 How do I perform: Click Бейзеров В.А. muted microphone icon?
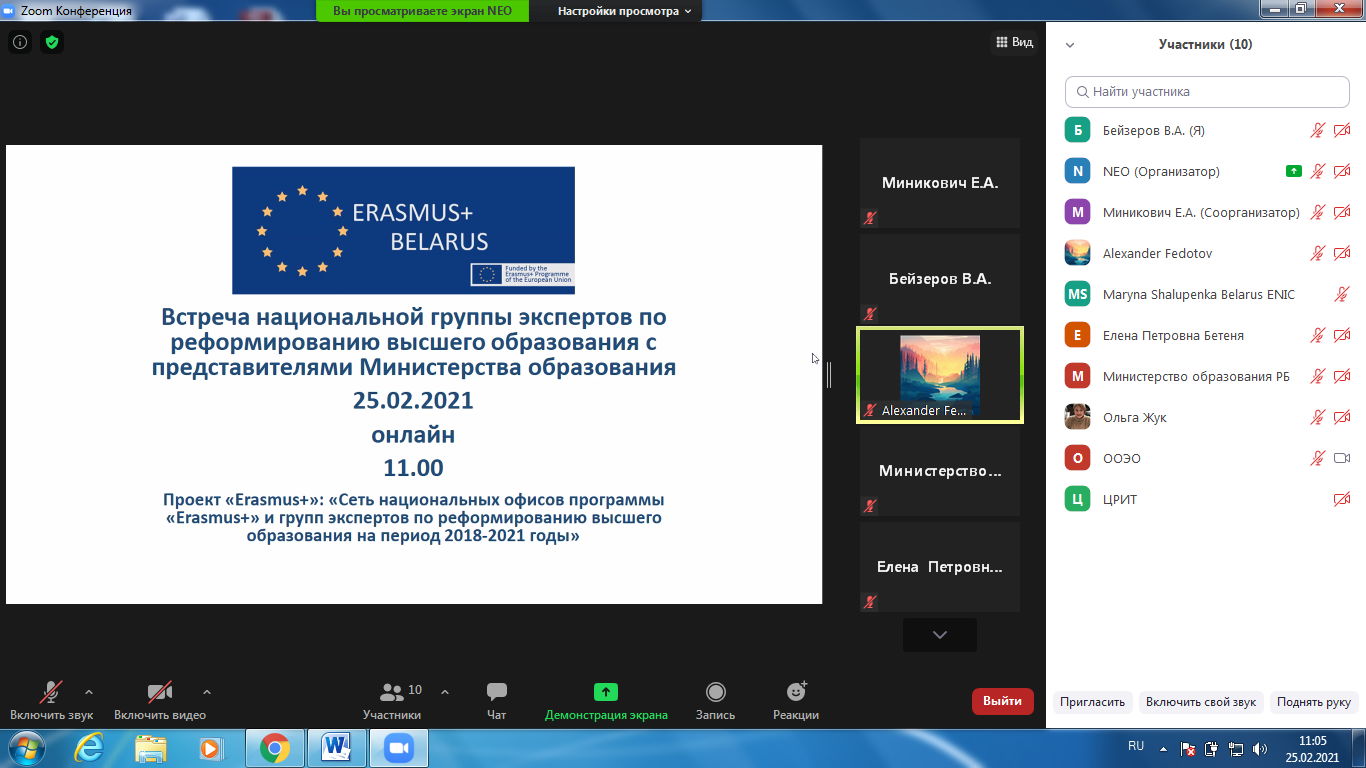coord(1318,130)
